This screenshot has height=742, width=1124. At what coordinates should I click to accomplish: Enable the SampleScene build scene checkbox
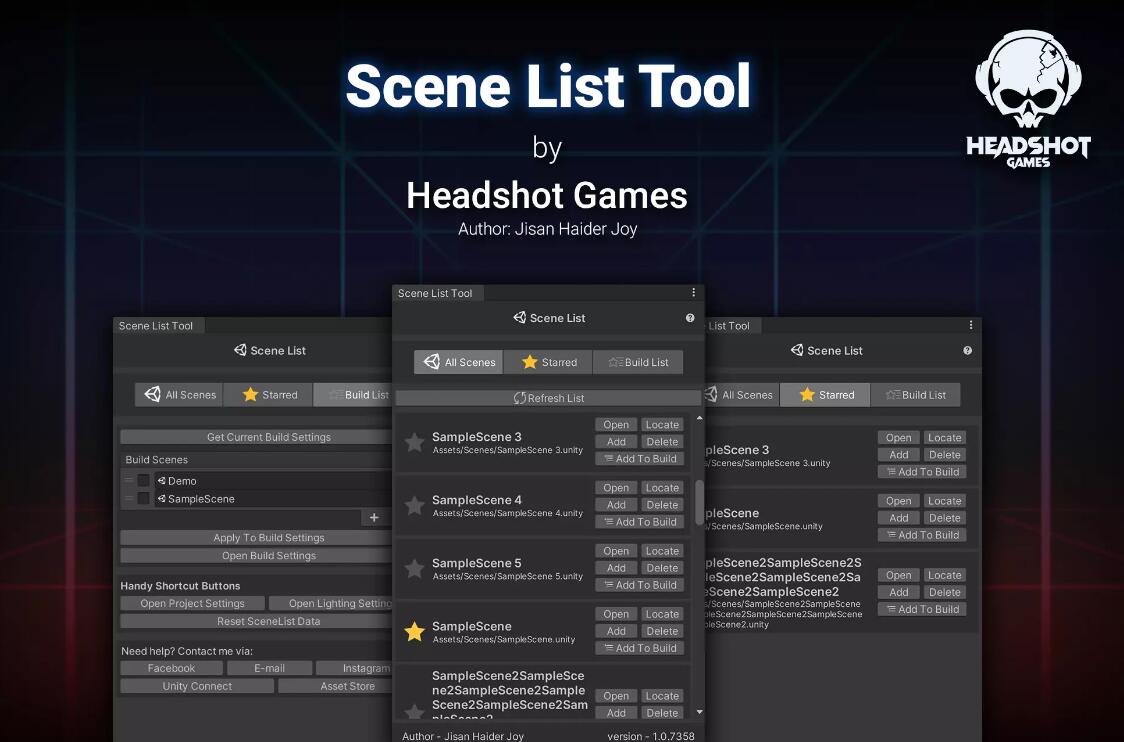tap(143, 499)
